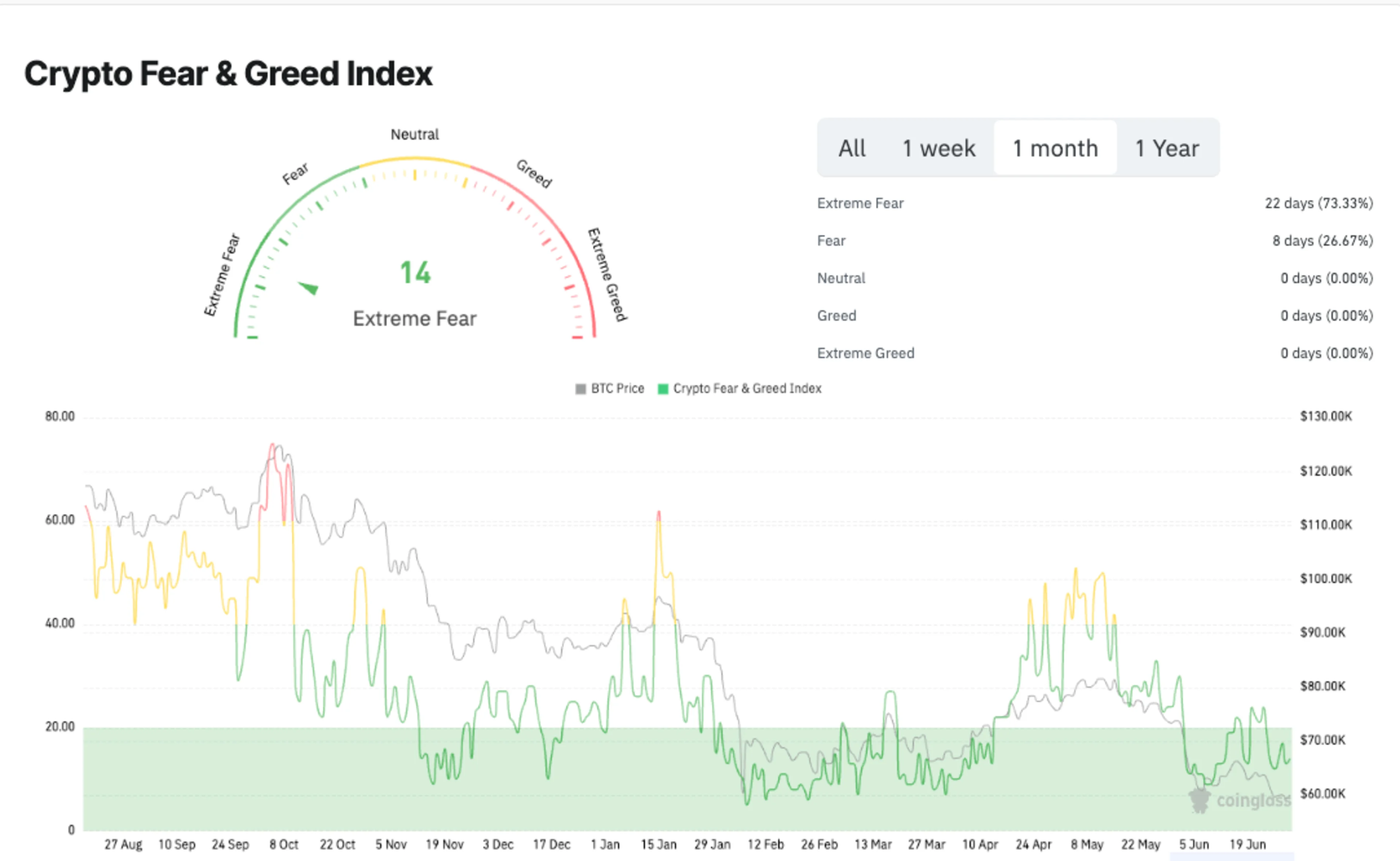The height and width of the screenshot is (861, 1400).
Task: Click the 1 Jan date on x-axis
Action: (x=605, y=845)
